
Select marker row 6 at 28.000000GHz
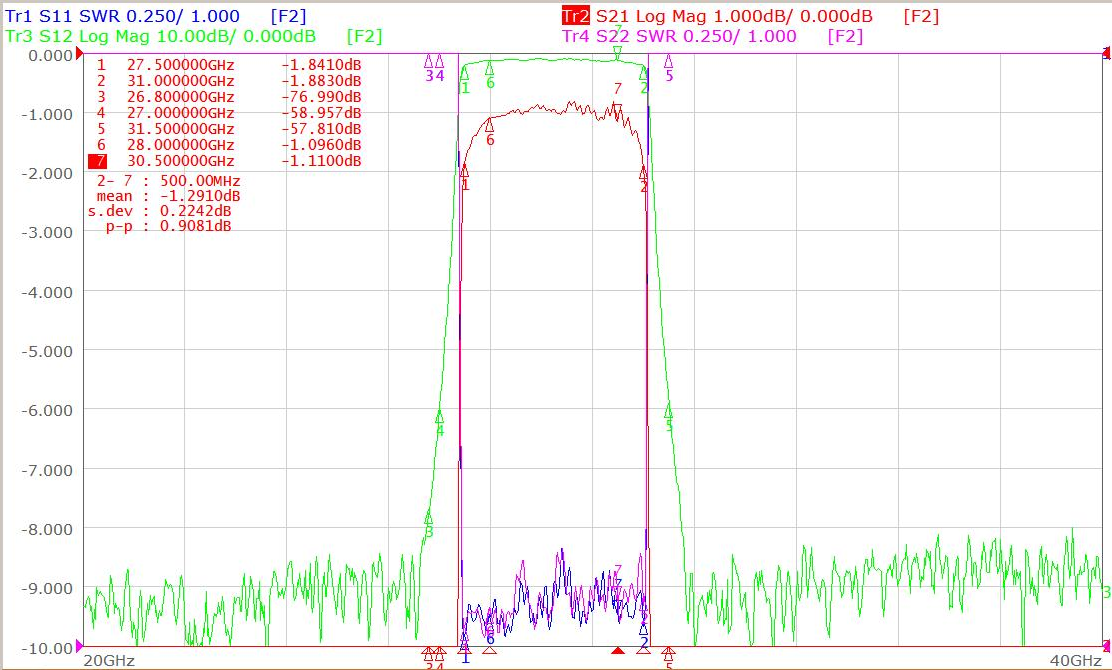point(228,145)
